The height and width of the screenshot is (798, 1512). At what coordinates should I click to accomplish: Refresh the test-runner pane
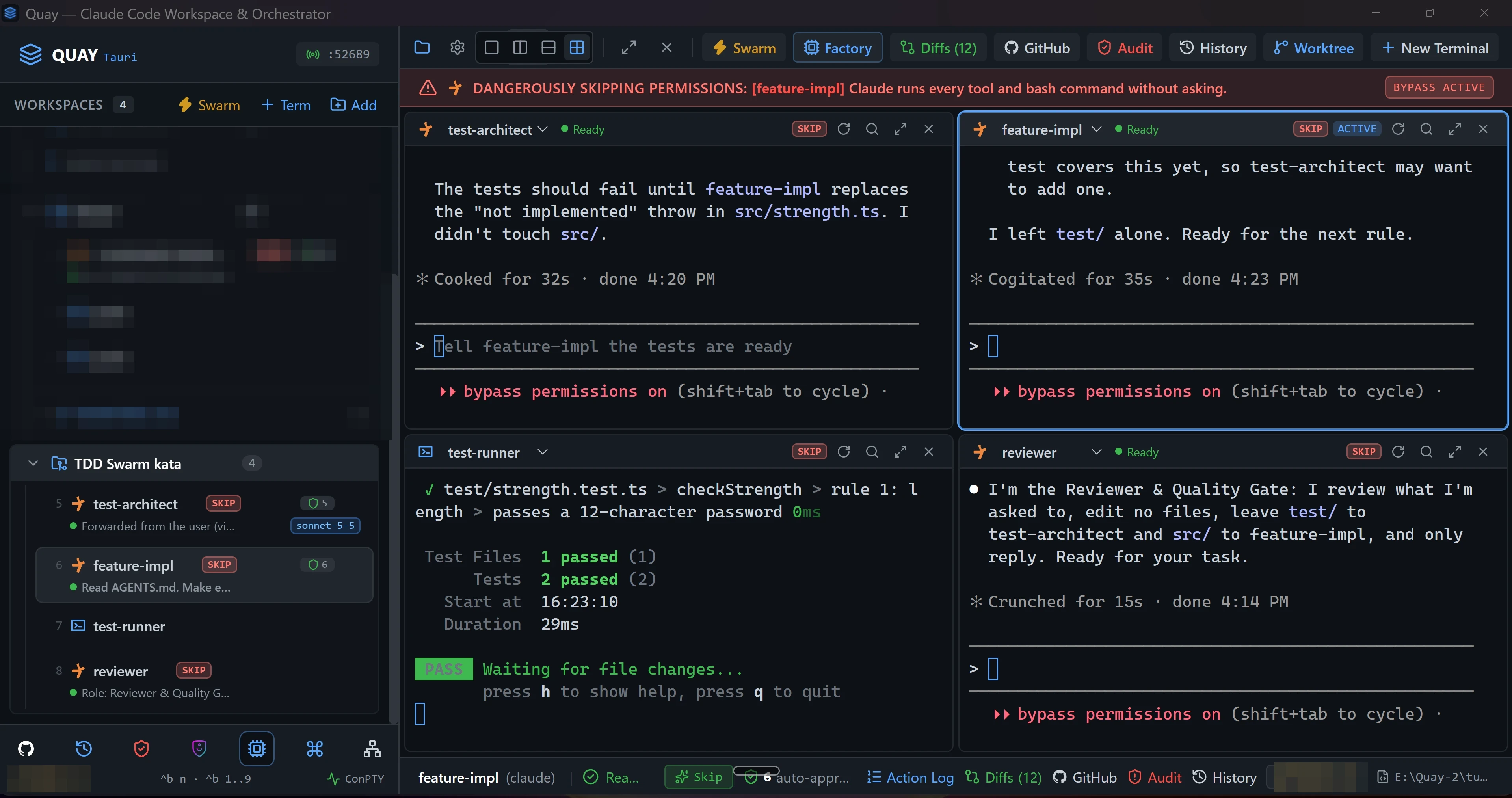point(843,452)
